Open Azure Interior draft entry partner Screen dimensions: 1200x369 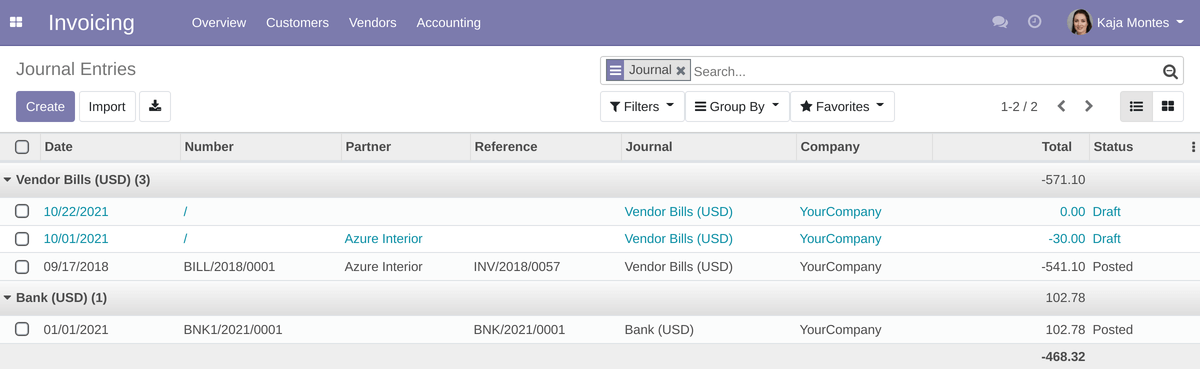click(x=384, y=239)
